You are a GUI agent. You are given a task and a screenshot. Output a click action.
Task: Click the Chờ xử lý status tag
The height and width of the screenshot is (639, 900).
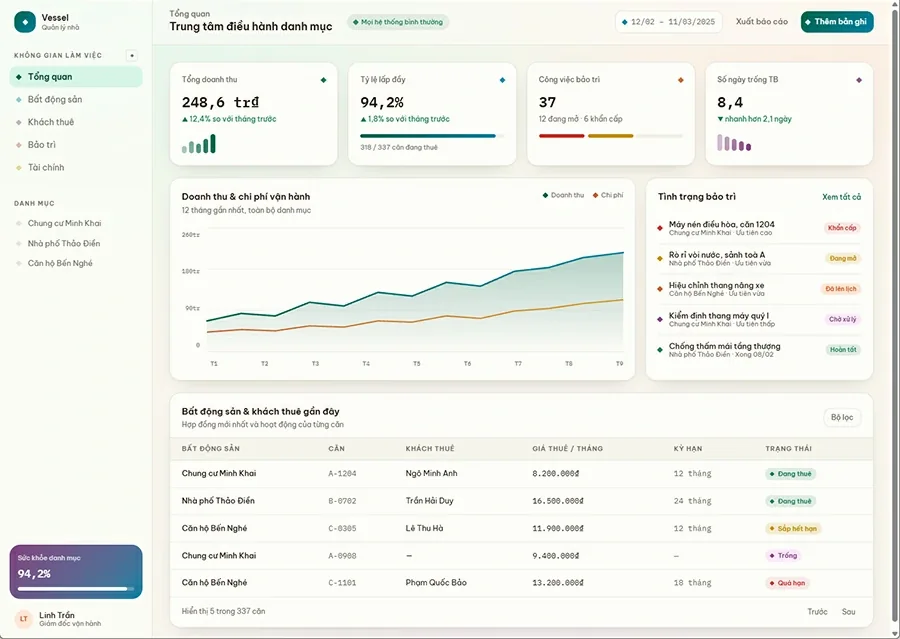[x=842, y=319]
